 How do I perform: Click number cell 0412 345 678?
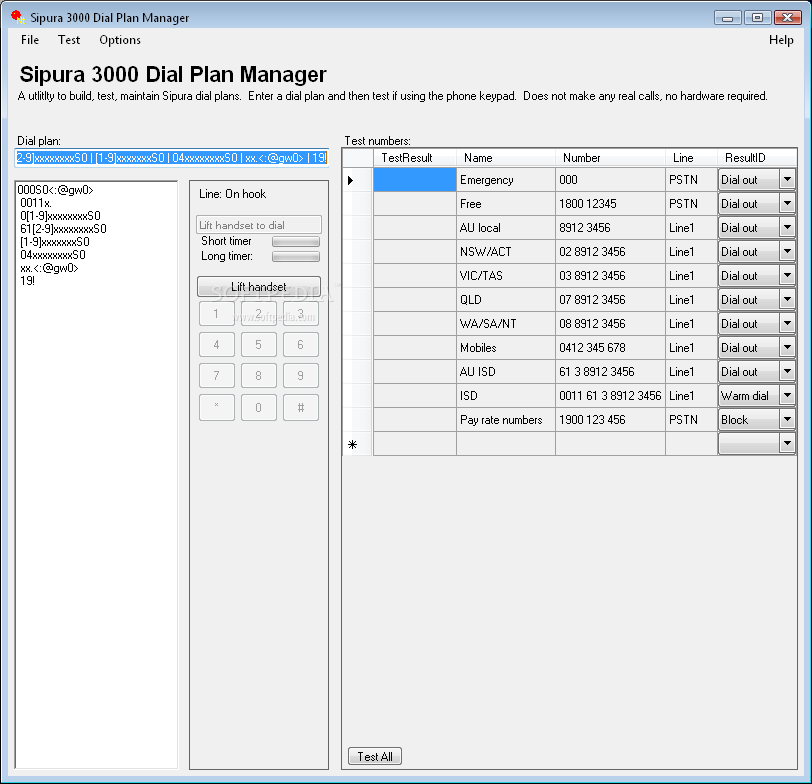(x=611, y=347)
